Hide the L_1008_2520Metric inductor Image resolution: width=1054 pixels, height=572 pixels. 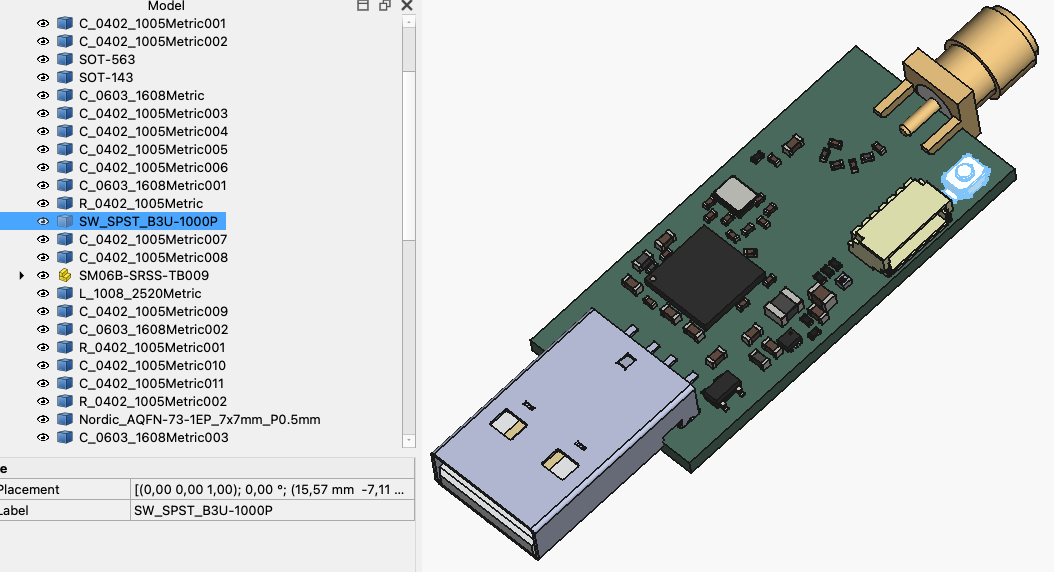(43, 293)
